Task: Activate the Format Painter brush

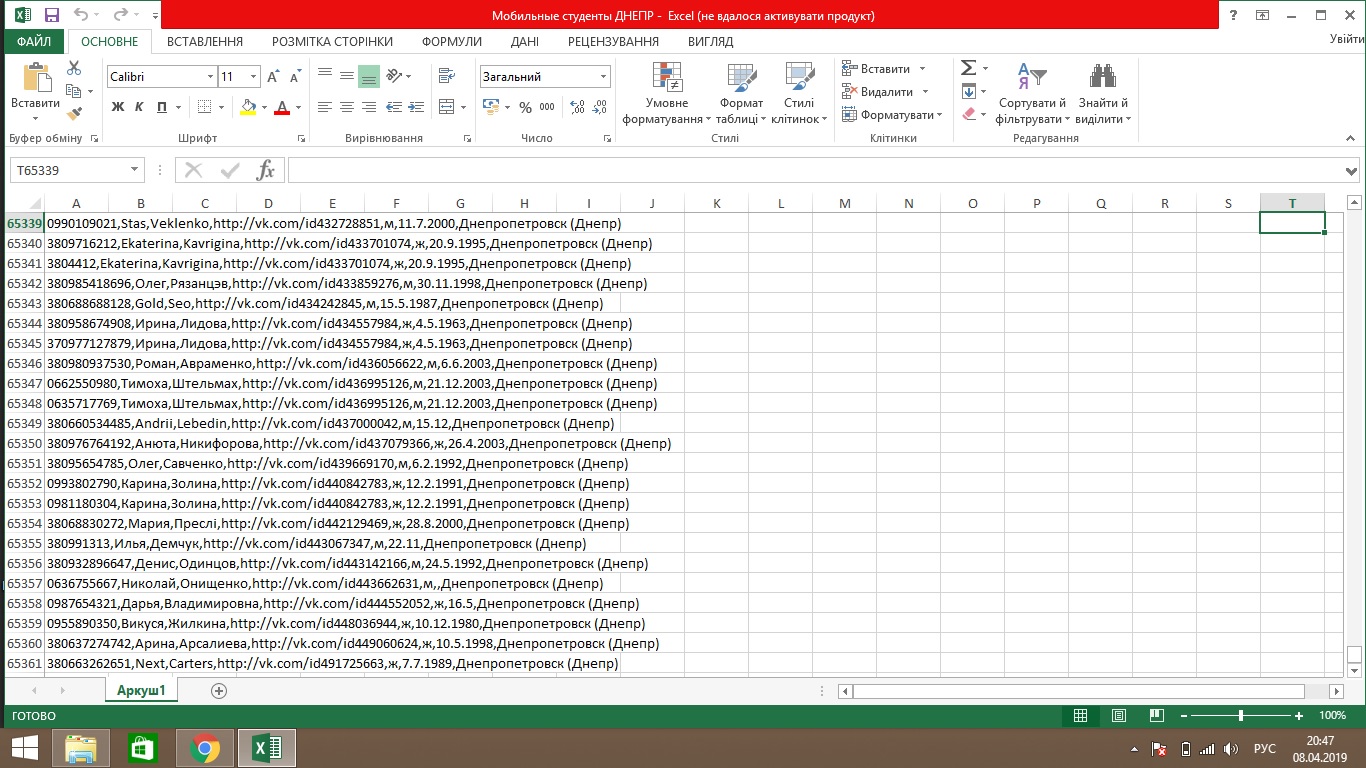Action: pos(74,114)
